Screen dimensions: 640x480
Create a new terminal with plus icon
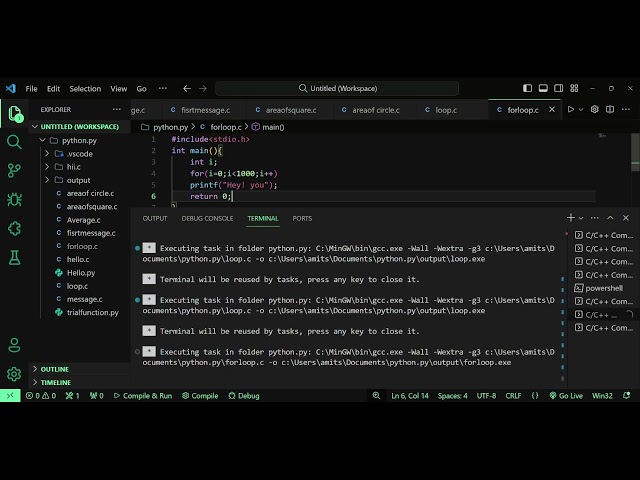pyautogui.click(x=571, y=218)
